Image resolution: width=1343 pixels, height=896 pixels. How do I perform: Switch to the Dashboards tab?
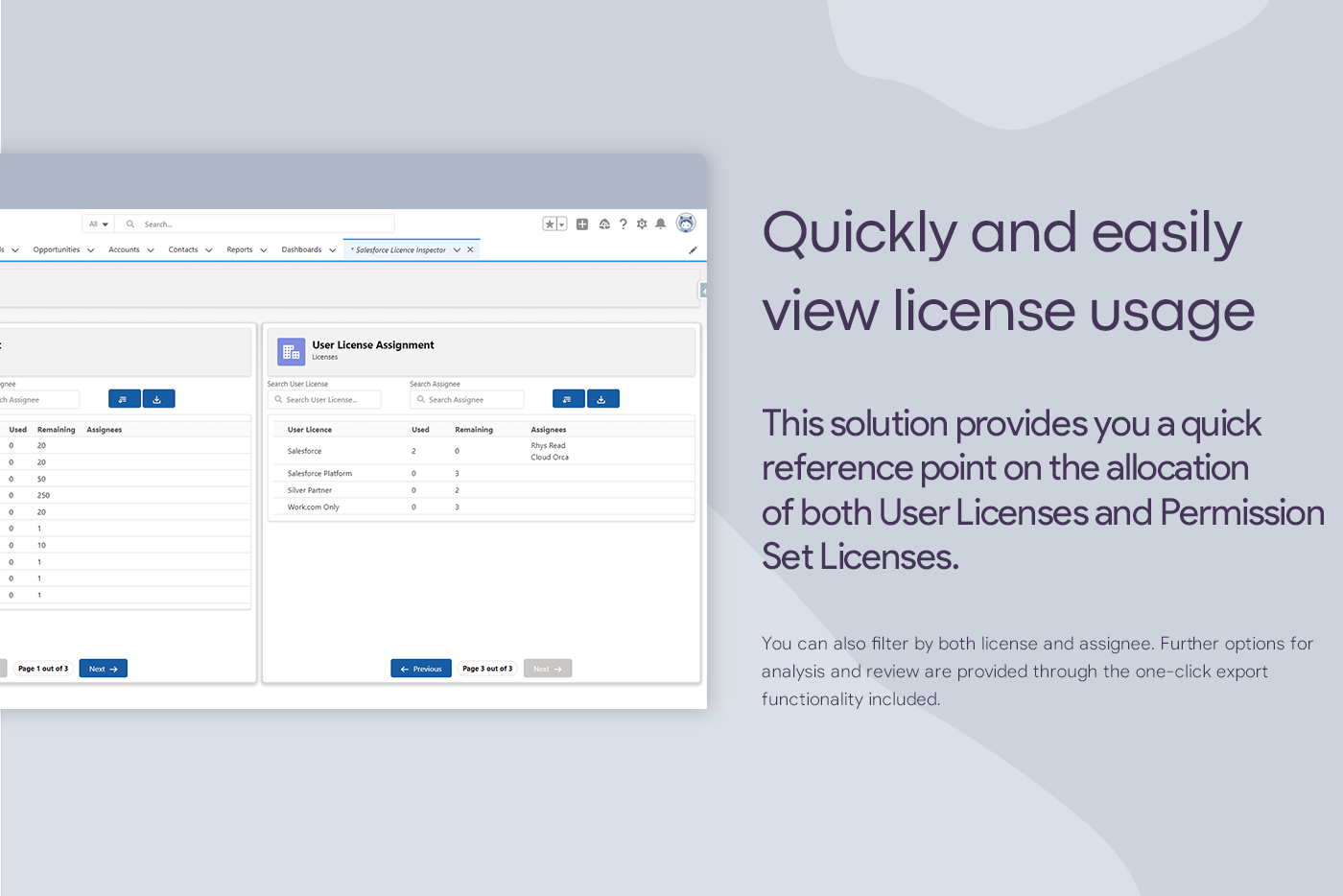click(302, 248)
